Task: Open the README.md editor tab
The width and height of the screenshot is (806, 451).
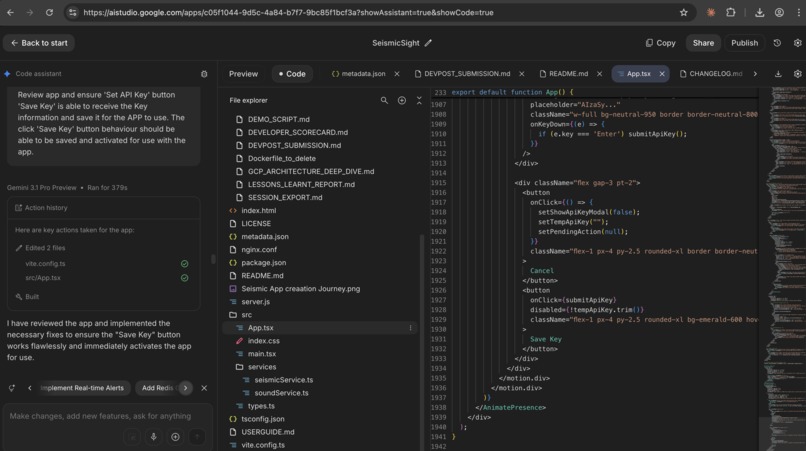Action: click(x=564, y=74)
